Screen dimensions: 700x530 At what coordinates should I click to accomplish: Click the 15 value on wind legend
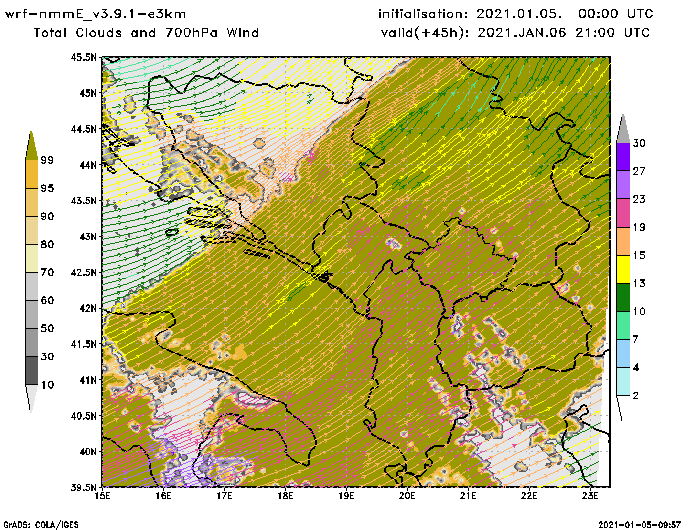pyautogui.click(x=639, y=255)
